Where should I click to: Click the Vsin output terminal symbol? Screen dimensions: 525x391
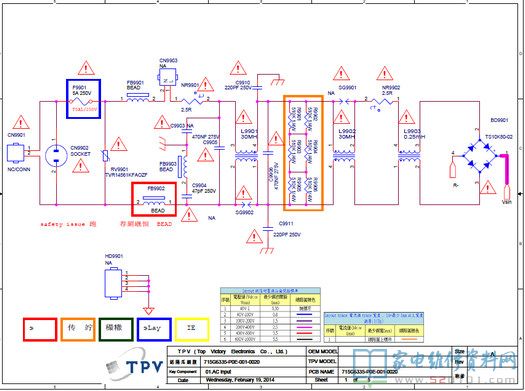[x=507, y=192]
